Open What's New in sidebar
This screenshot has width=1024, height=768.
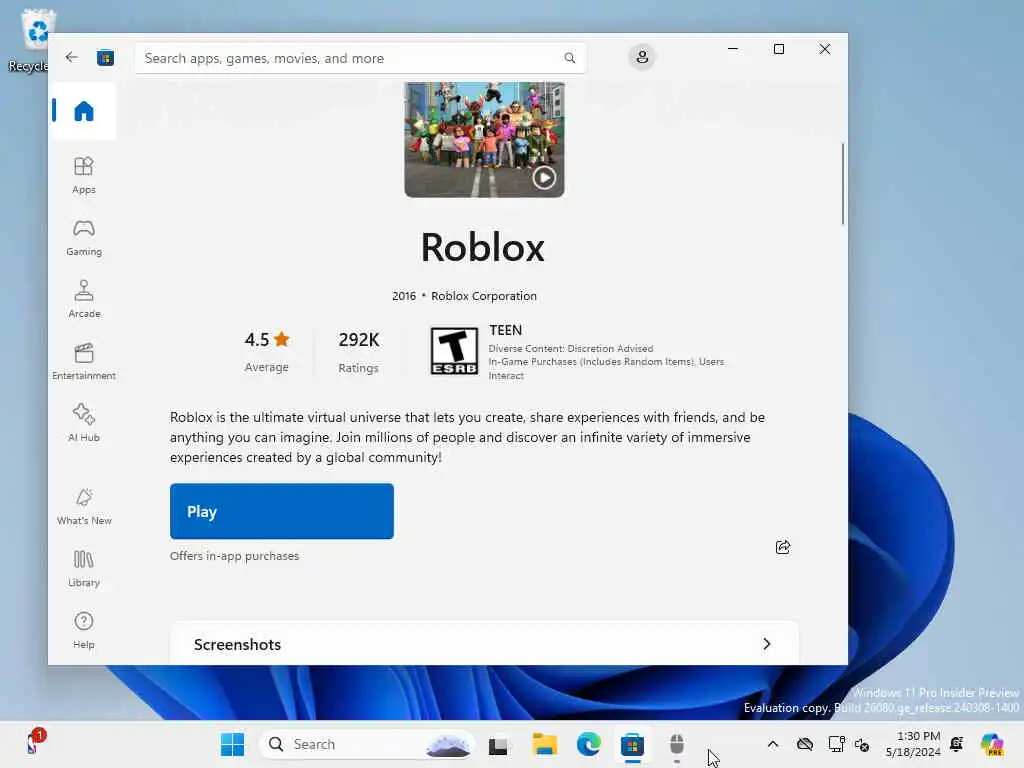pos(84,506)
